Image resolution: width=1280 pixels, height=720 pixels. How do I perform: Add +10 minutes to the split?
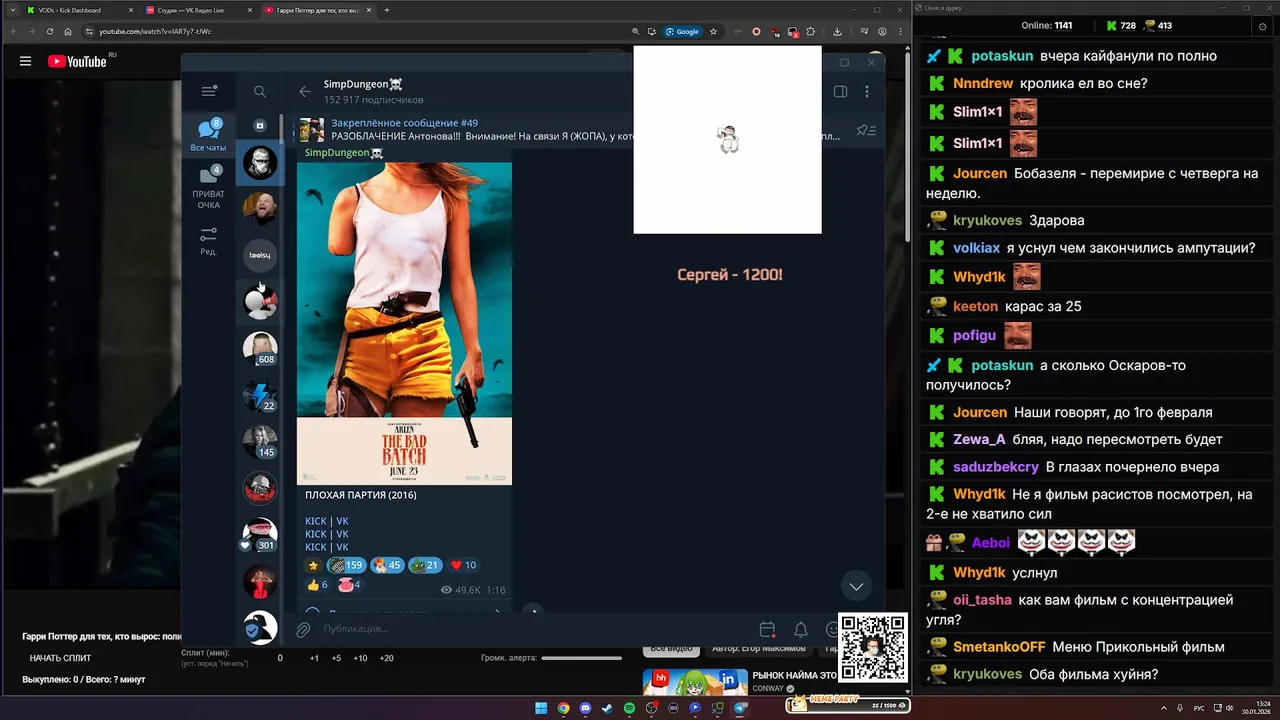361,658
